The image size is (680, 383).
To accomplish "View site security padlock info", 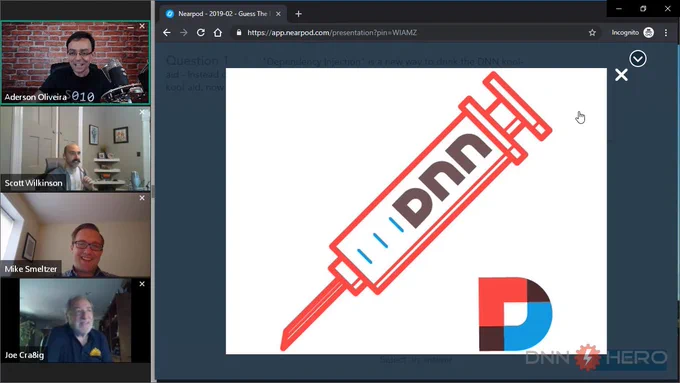I will (239, 33).
